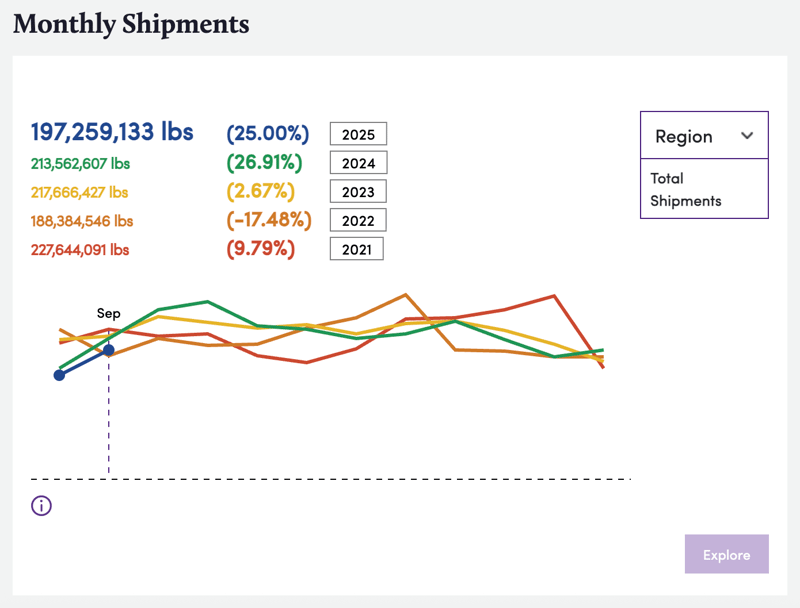Image resolution: width=800 pixels, height=608 pixels.
Task: Toggle the 2022 year box
Action: tap(358, 220)
